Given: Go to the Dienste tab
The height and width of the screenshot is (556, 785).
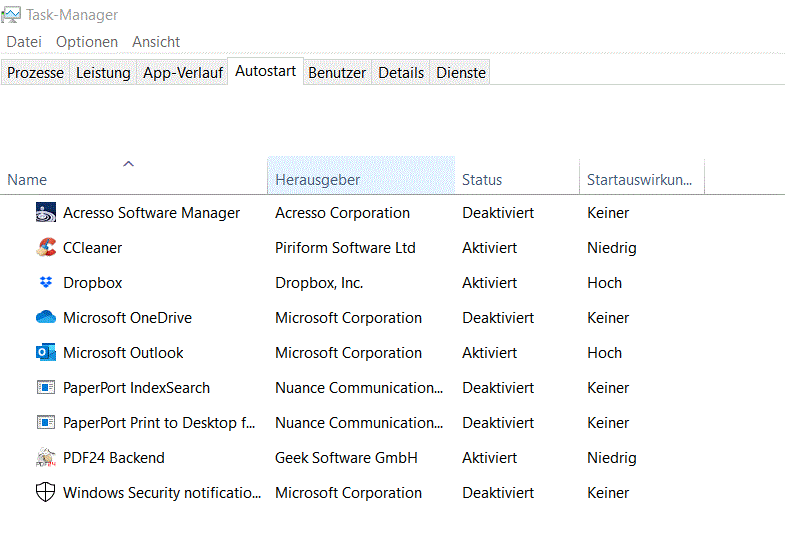Looking at the screenshot, I should pyautogui.click(x=461, y=73).
